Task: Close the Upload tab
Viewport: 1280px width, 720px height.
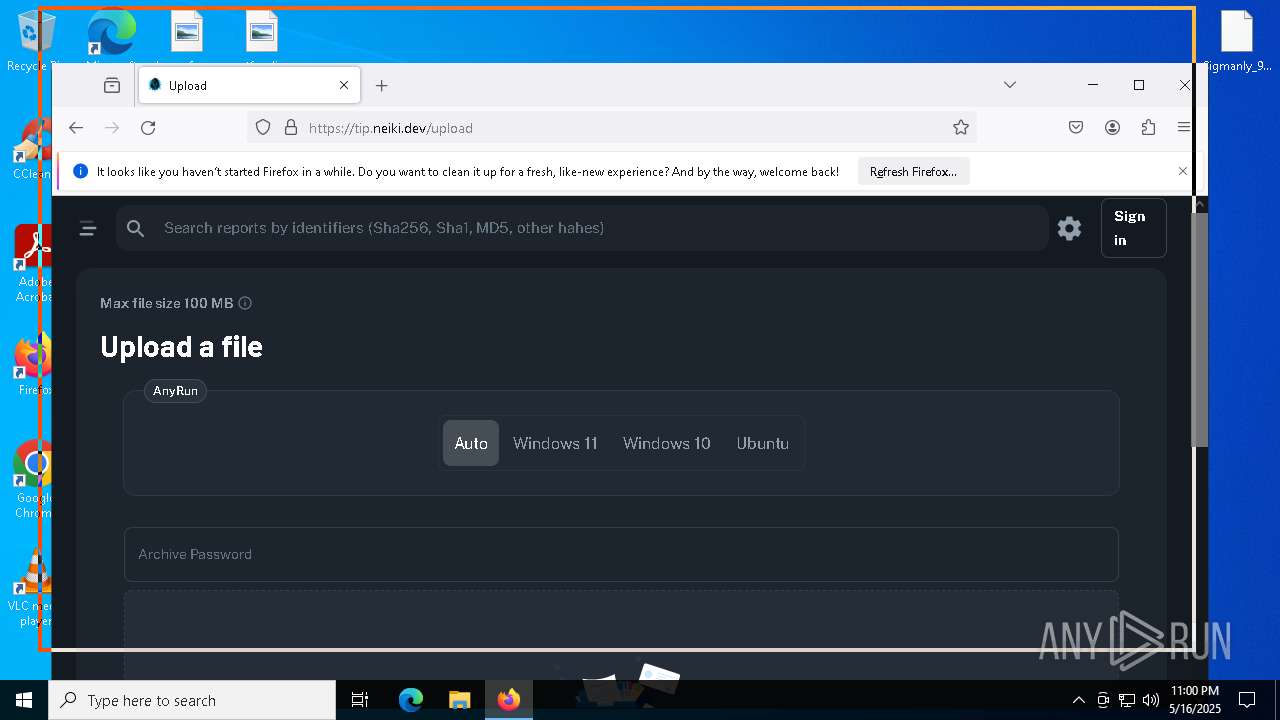Action: (x=344, y=85)
